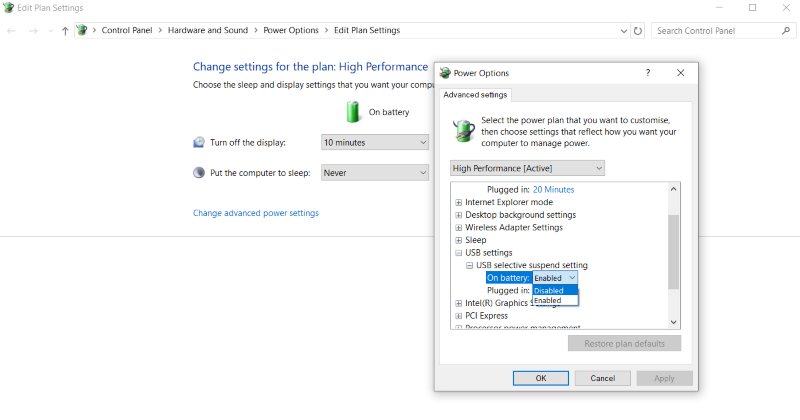Screen dimensions: 800x420
Task: Click the scroll up arrow in settings list
Action: 673,189
